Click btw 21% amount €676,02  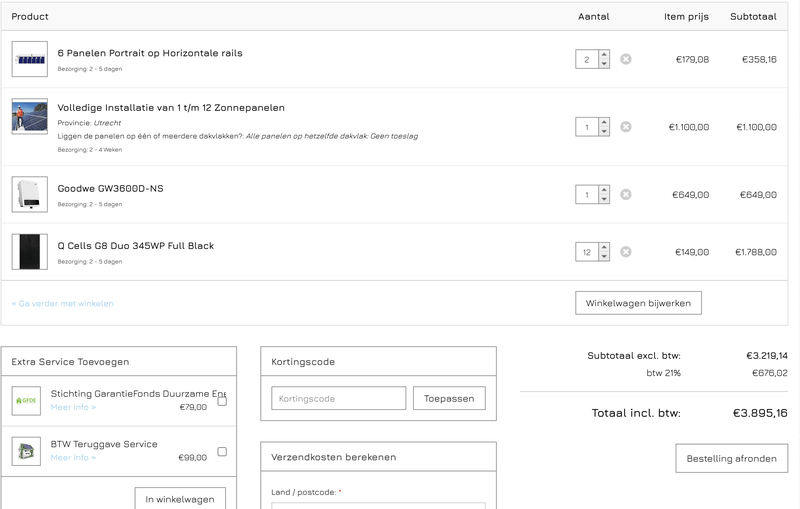[x=770, y=373]
